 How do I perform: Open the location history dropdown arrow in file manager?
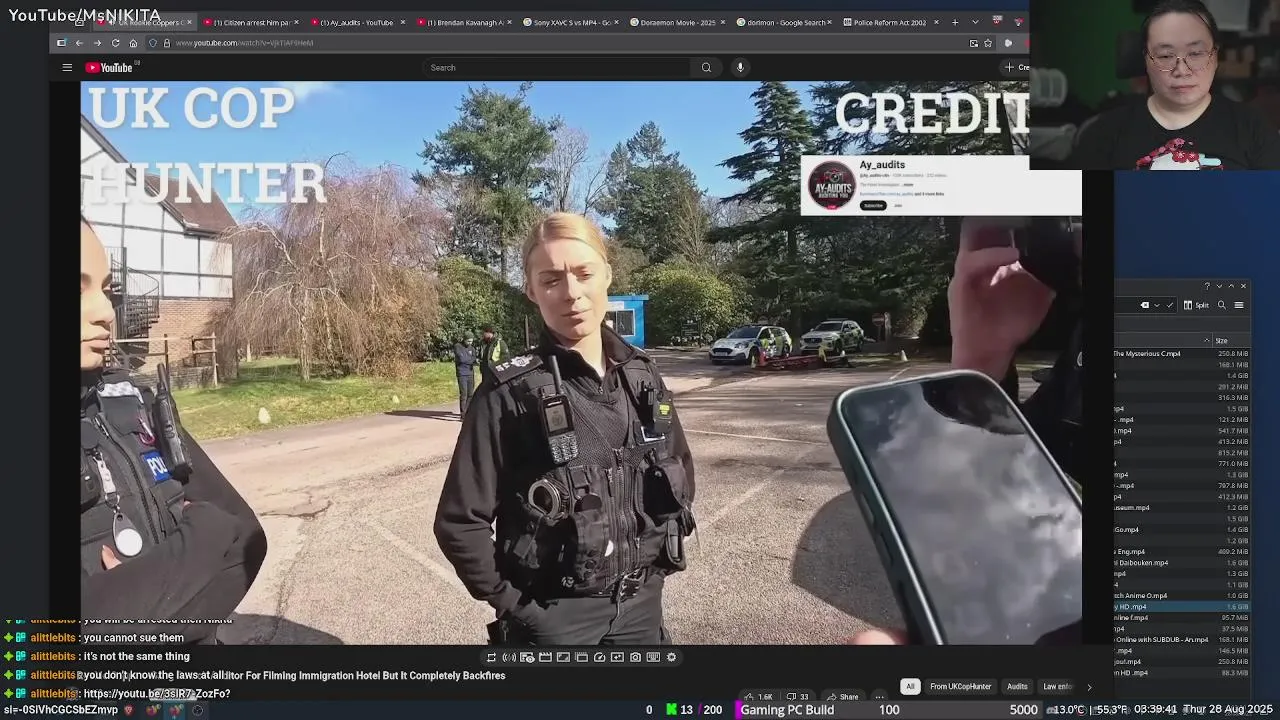[1157, 305]
